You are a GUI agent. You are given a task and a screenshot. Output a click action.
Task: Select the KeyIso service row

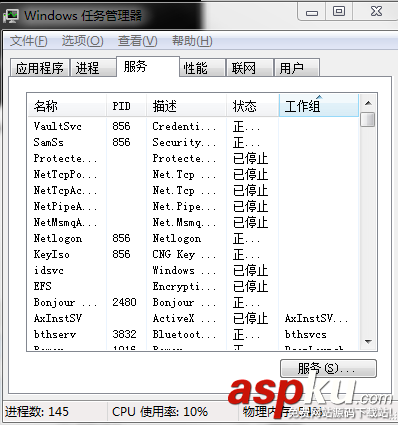click(x=193, y=254)
